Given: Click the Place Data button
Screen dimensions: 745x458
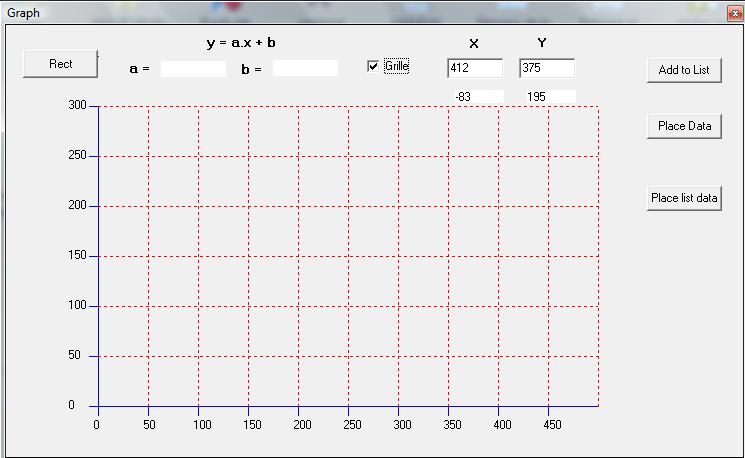Looking at the screenshot, I should tap(684, 126).
